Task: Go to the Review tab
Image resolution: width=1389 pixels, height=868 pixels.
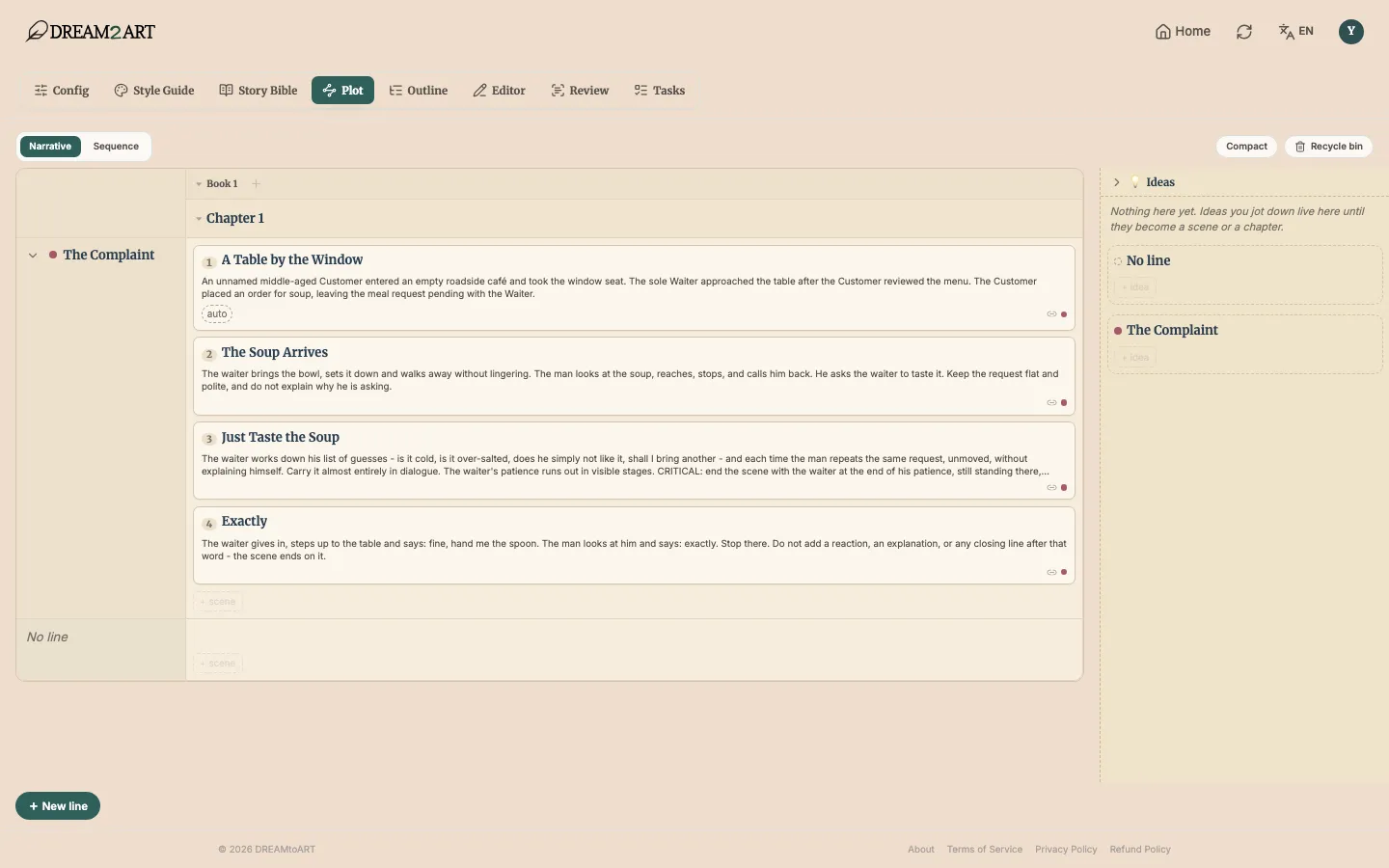Action: coord(580,91)
